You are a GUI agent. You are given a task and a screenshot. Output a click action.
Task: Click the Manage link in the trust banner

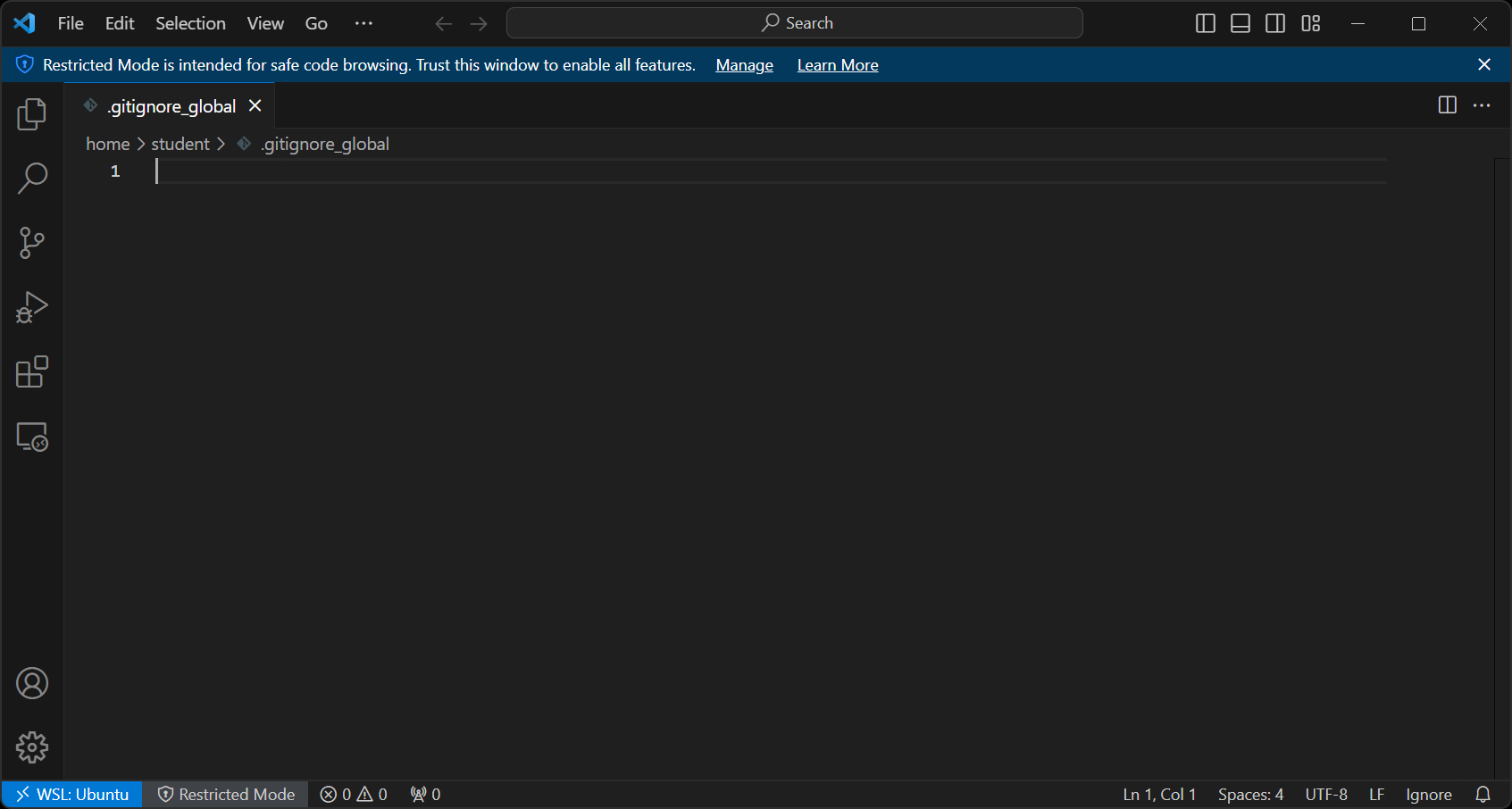pyautogui.click(x=744, y=64)
